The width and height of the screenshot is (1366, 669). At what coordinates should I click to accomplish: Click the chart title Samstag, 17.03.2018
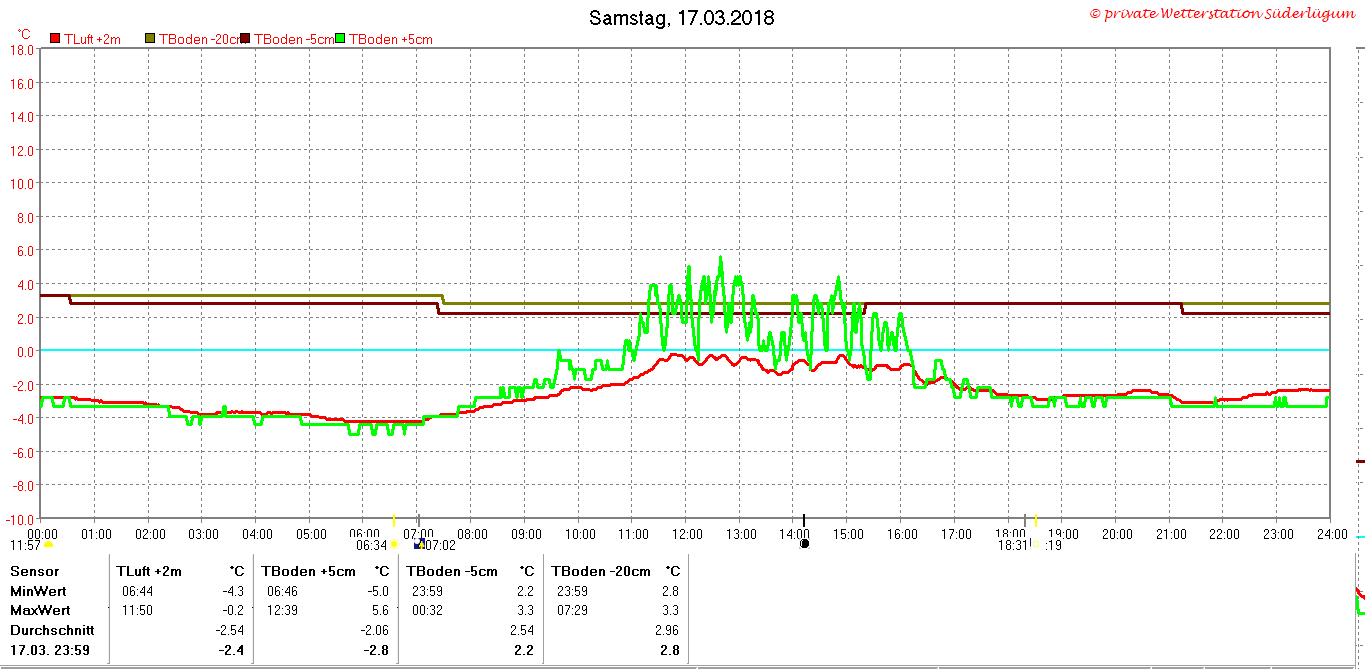[681, 18]
